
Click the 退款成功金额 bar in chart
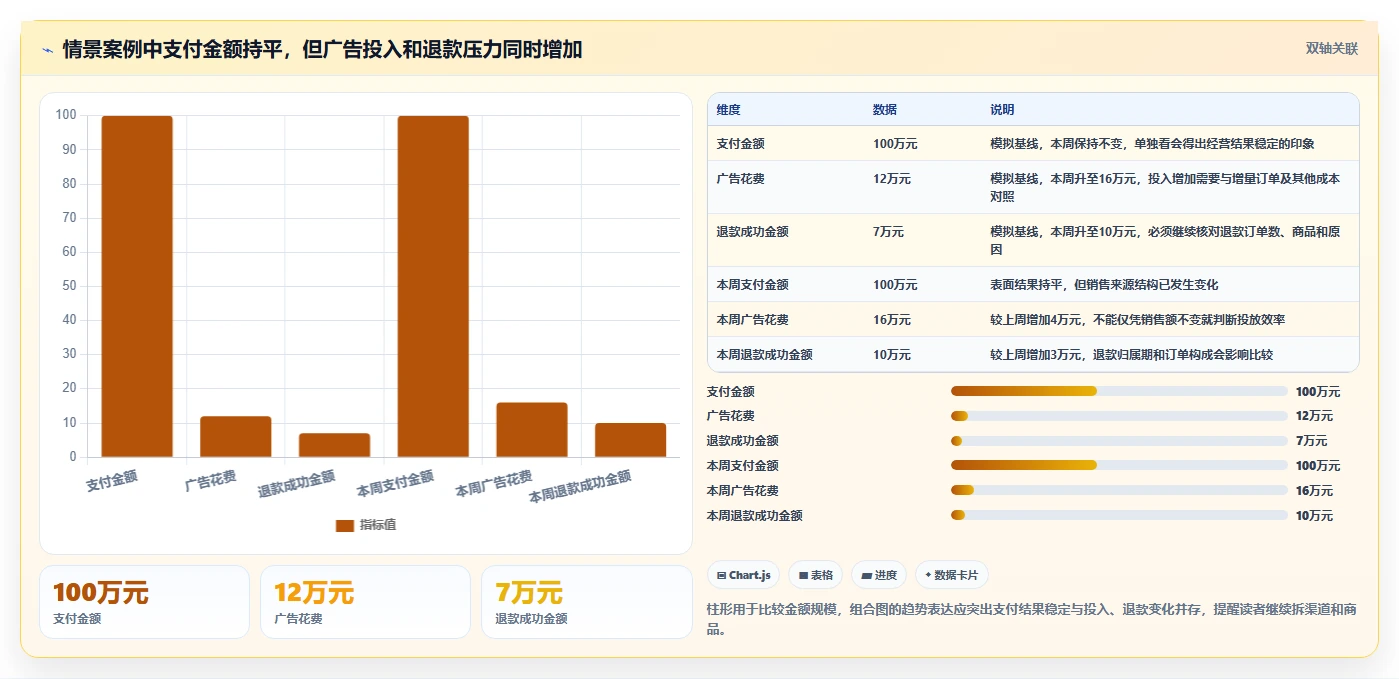pyautogui.click(x=334, y=445)
